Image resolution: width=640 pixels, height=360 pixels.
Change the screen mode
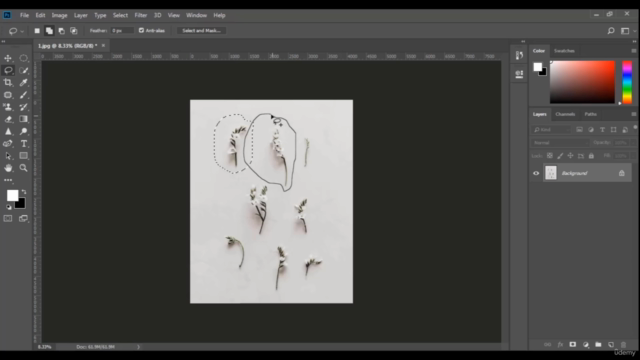click(x=24, y=219)
